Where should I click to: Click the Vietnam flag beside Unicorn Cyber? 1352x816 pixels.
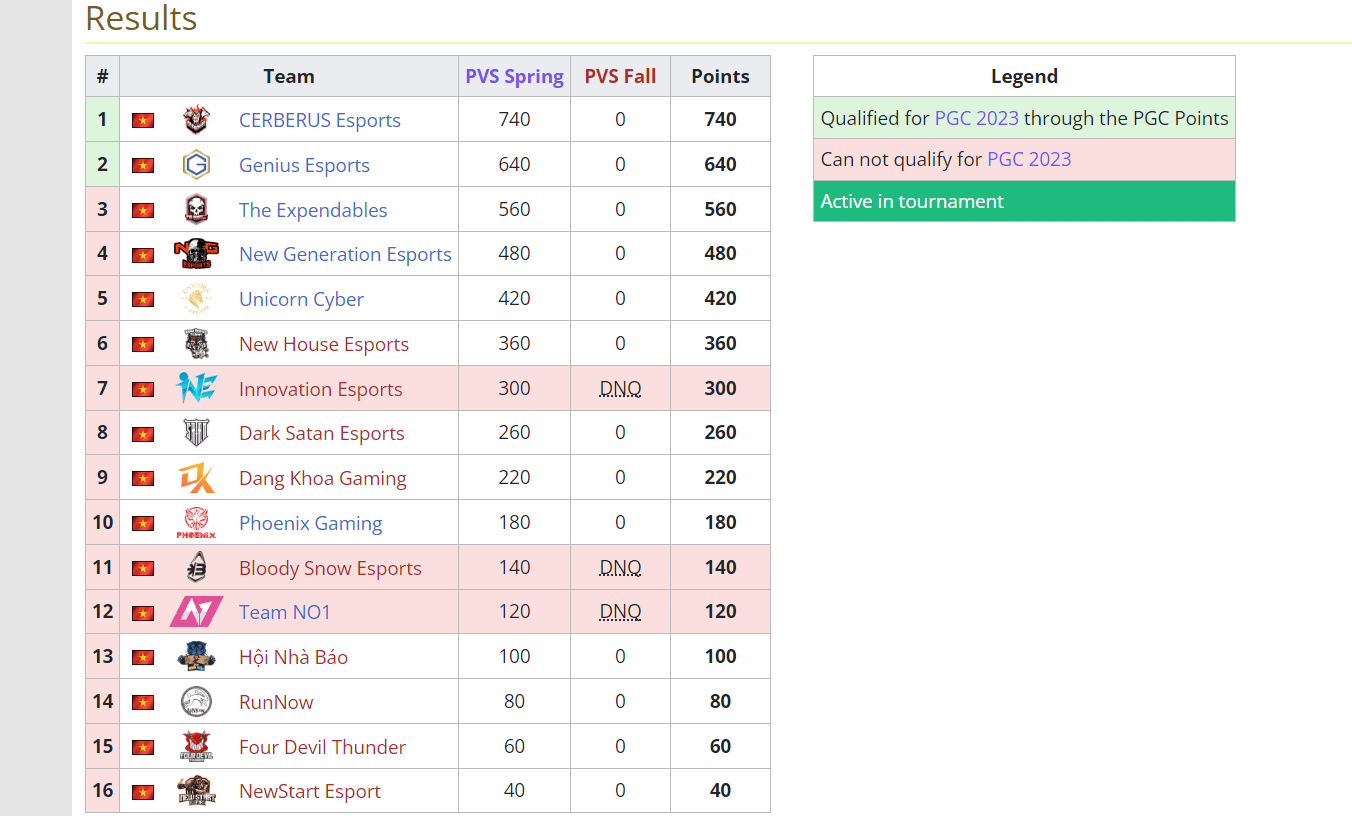[143, 299]
